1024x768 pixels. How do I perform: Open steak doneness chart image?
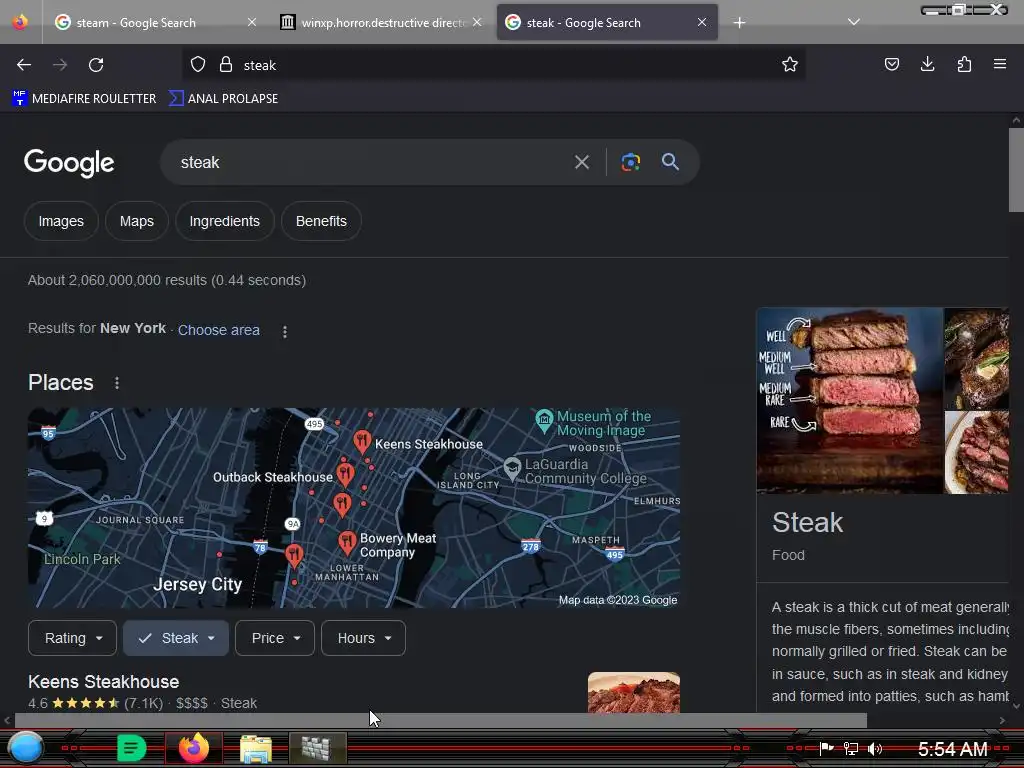(850, 400)
